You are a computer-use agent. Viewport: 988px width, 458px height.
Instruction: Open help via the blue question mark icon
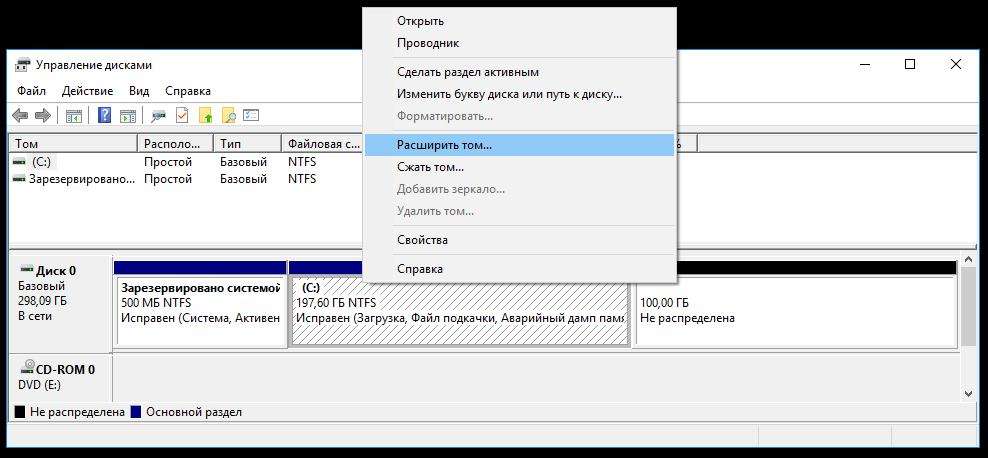coord(104,115)
